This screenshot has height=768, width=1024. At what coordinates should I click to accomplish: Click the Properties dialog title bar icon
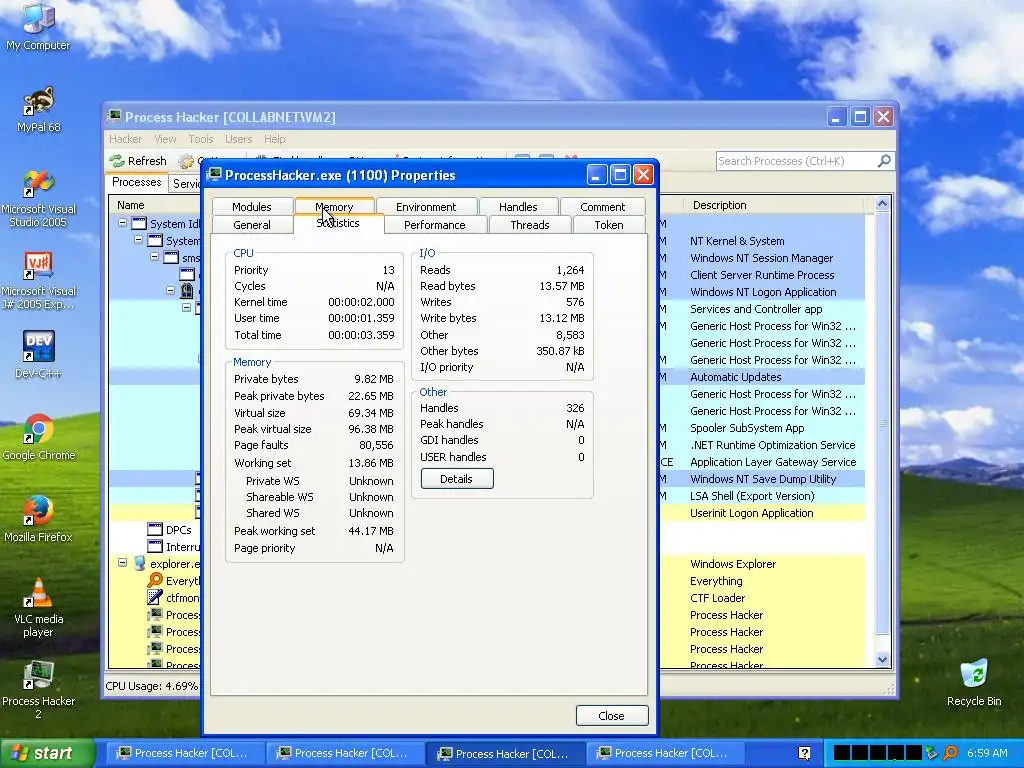click(214, 175)
